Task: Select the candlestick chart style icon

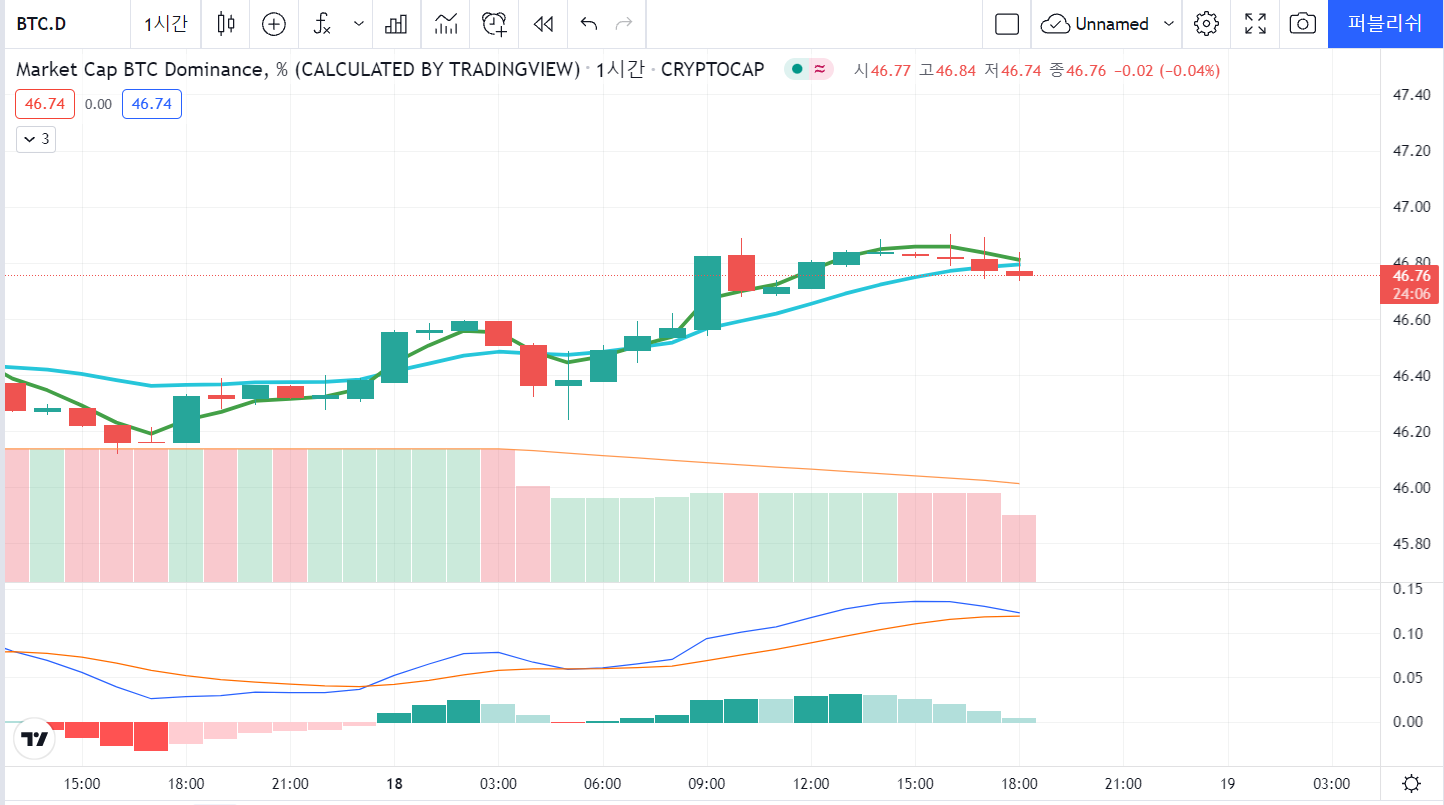Action: pos(225,24)
